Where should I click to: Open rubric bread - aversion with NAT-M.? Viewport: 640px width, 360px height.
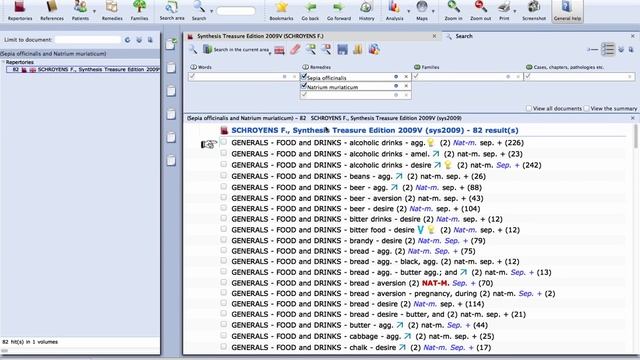point(362,283)
